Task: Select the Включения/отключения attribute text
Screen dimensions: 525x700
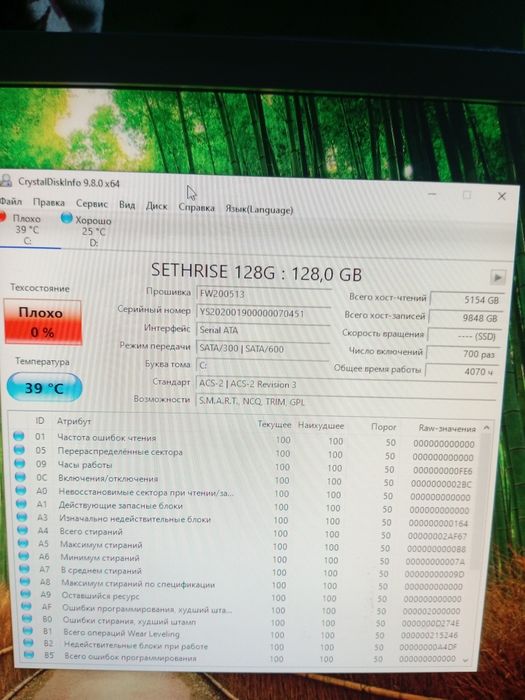Action: click(x=108, y=478)
